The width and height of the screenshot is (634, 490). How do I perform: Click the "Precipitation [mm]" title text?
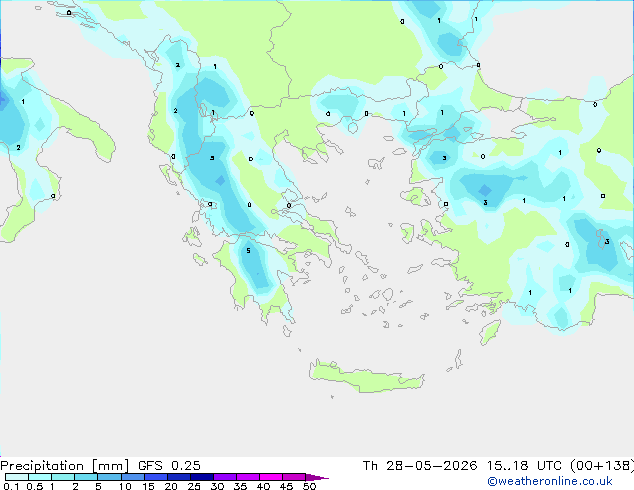[65, 466]
